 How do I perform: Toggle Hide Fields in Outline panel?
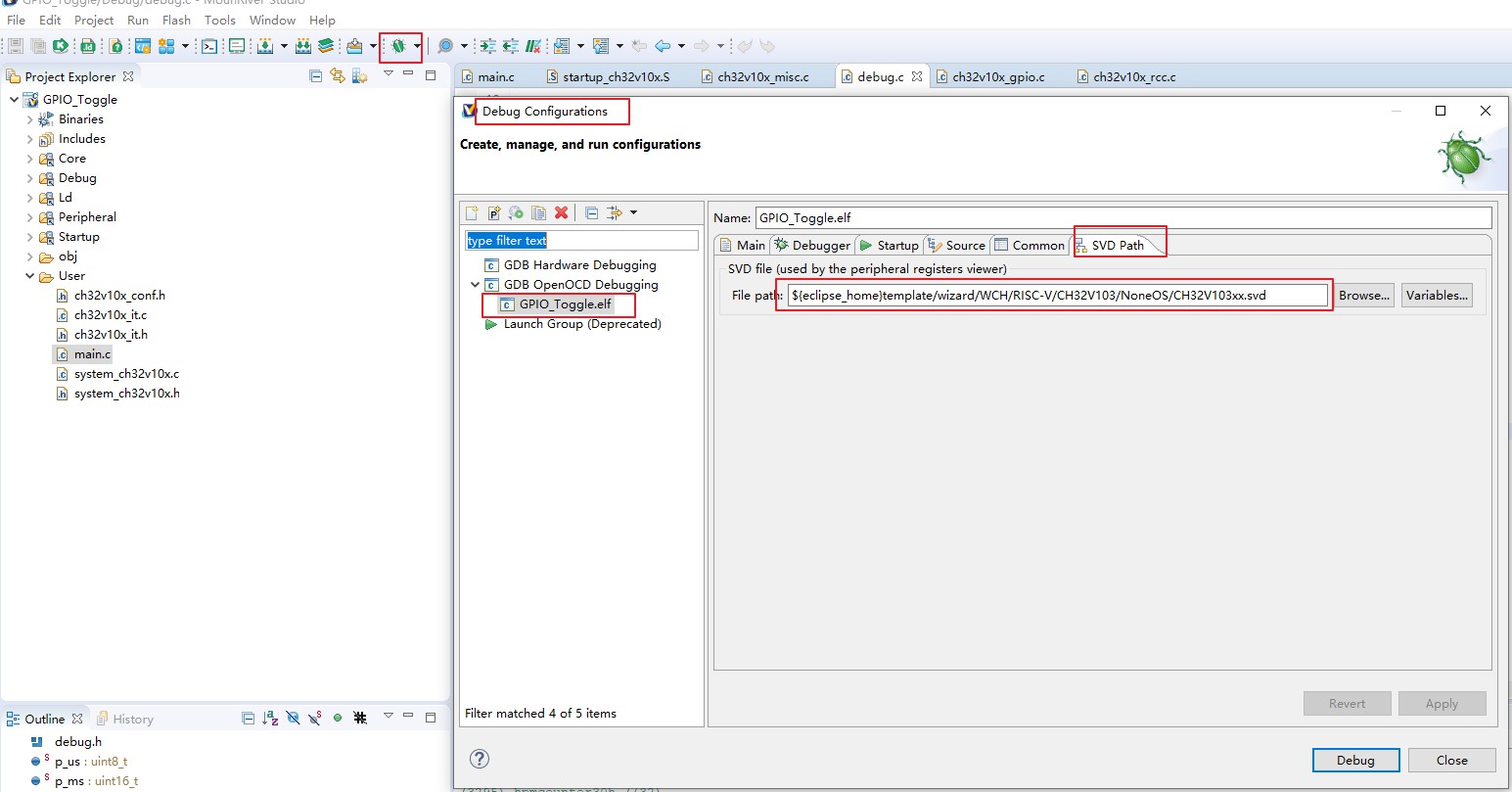293,718
